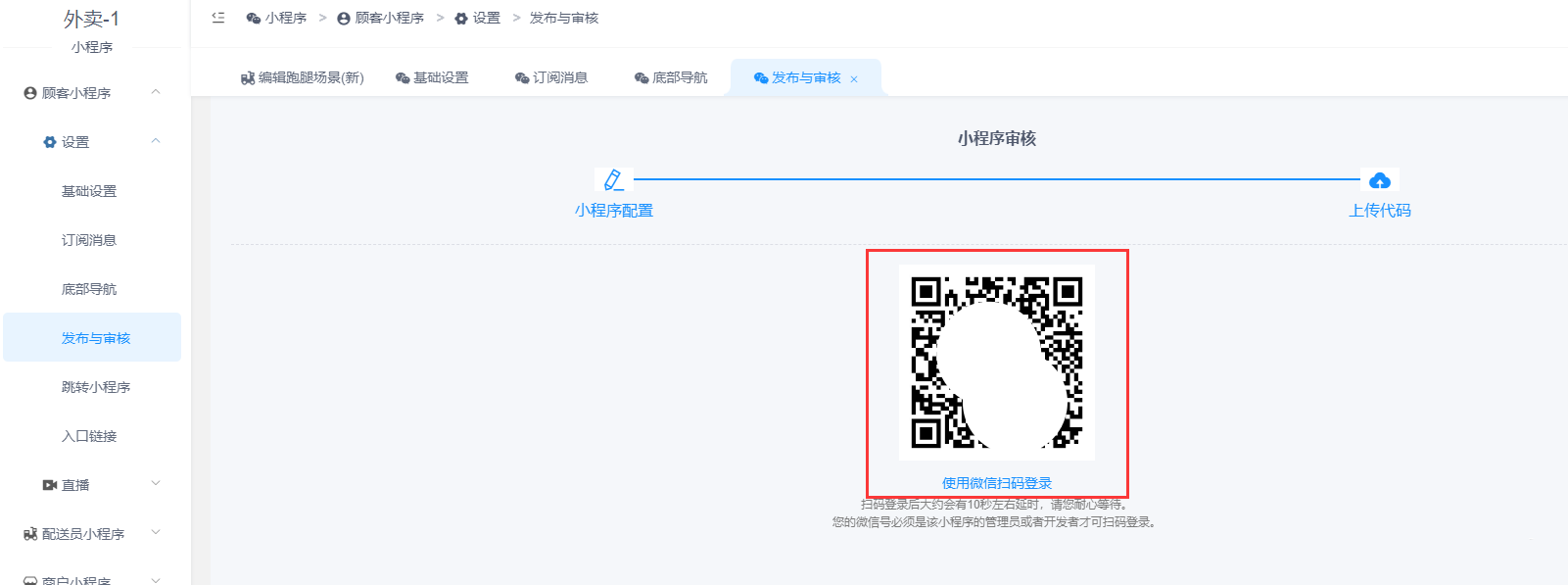Switch to the 基础设置 tab
This screenshot has height=585, width=1568.
tap(432, 78)
